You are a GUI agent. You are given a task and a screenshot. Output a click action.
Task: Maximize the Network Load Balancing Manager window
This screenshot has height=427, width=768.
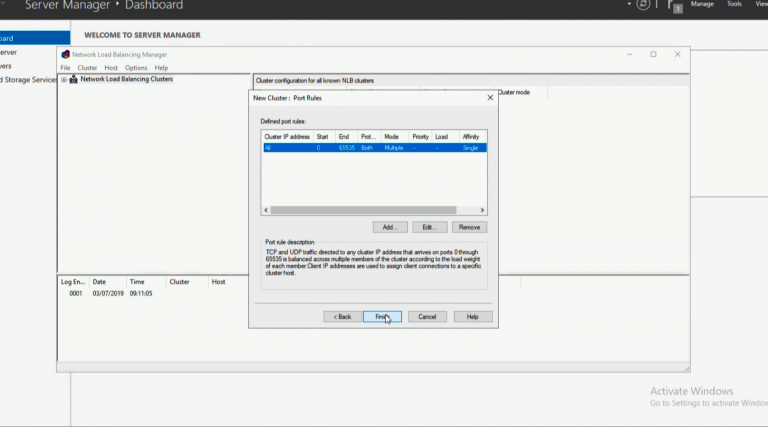click(653, 54)
